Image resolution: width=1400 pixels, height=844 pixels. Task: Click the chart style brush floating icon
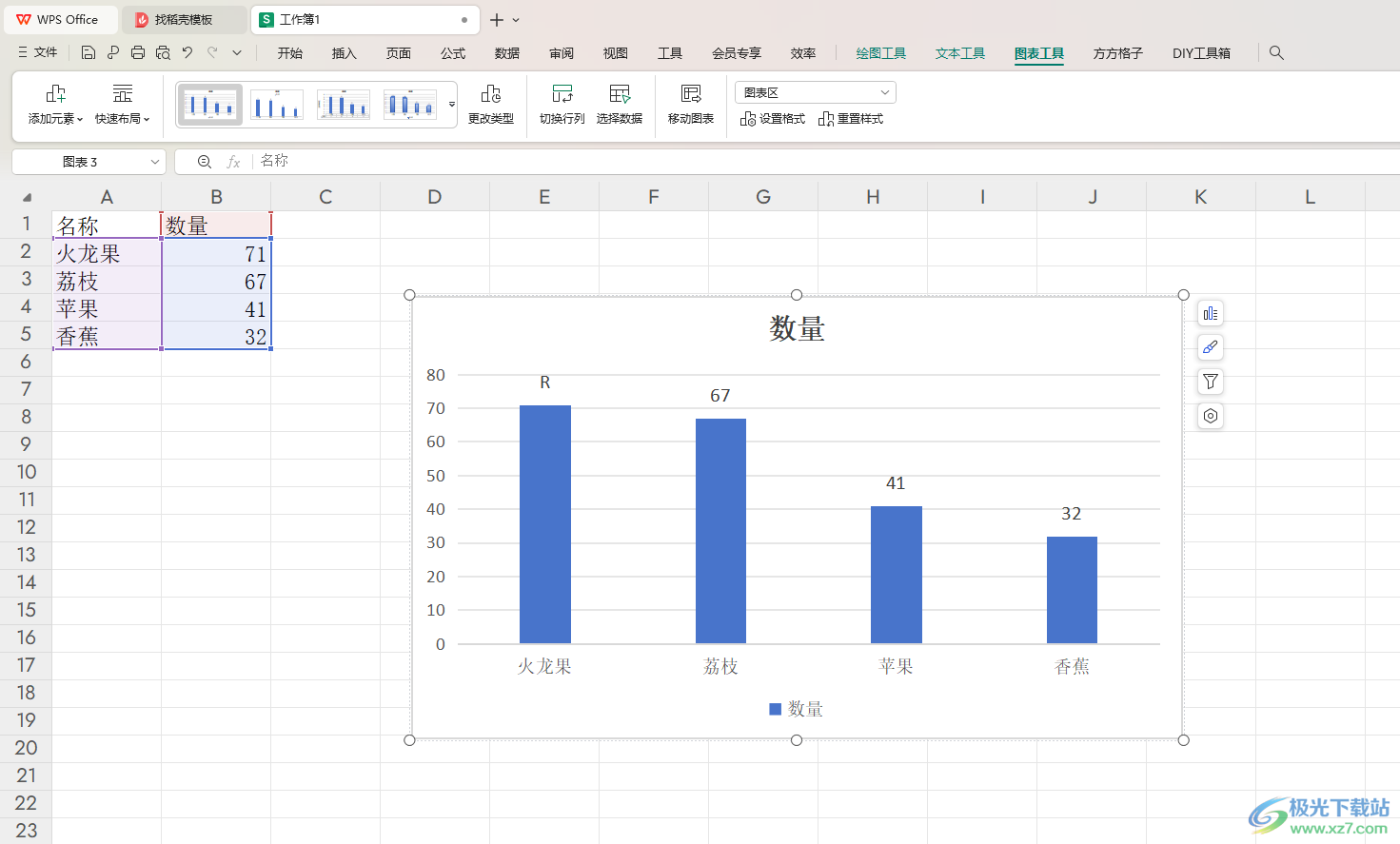[x=1211, y=347]
